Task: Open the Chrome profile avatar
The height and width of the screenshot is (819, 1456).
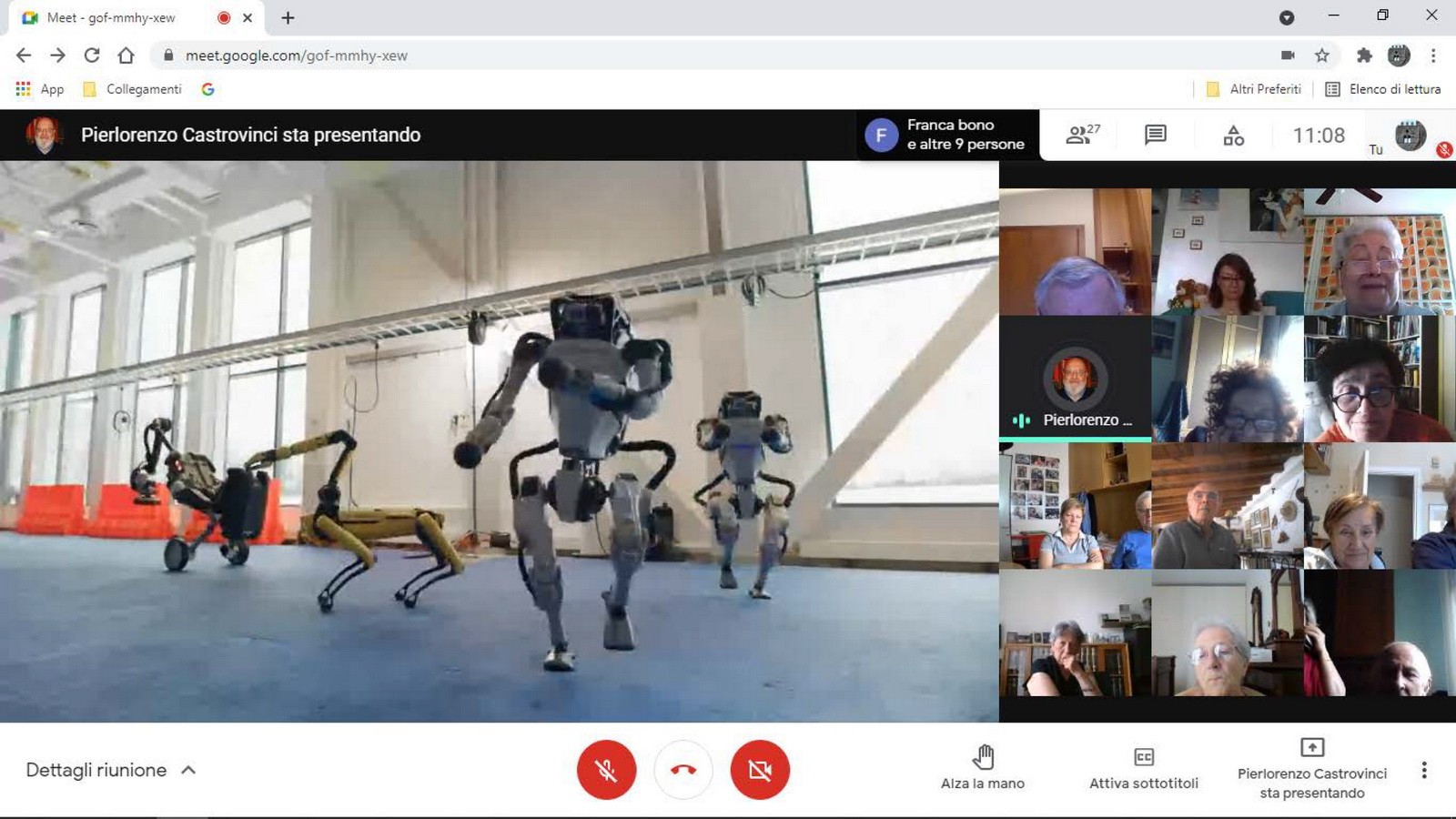Action: pyautogui.click(x=1399, y=56)
